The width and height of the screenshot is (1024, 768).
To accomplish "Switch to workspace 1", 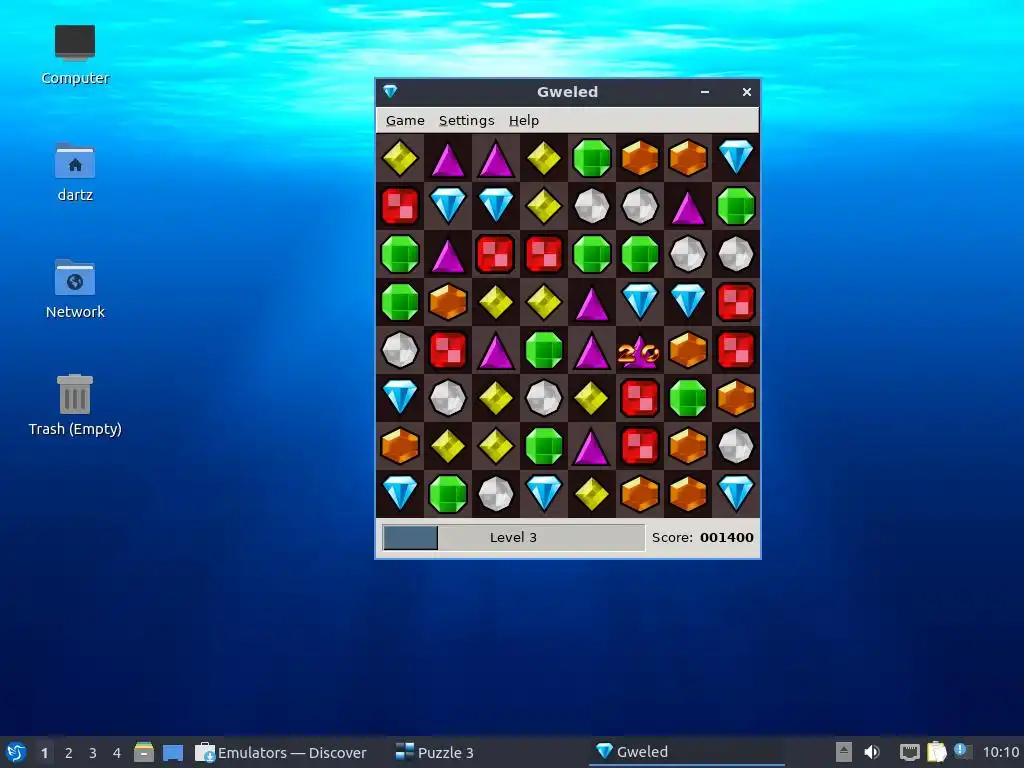I will coord(44,753).
